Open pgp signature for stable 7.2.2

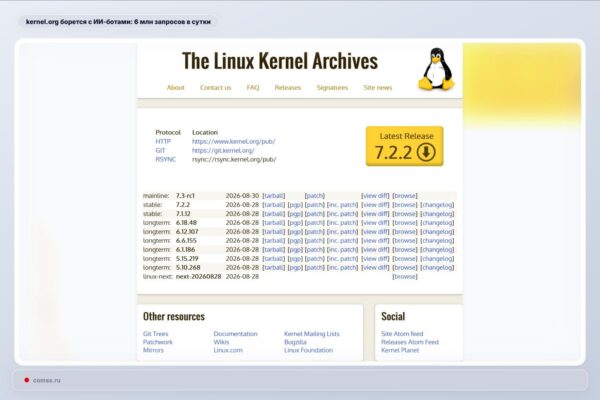click(295, 205)
